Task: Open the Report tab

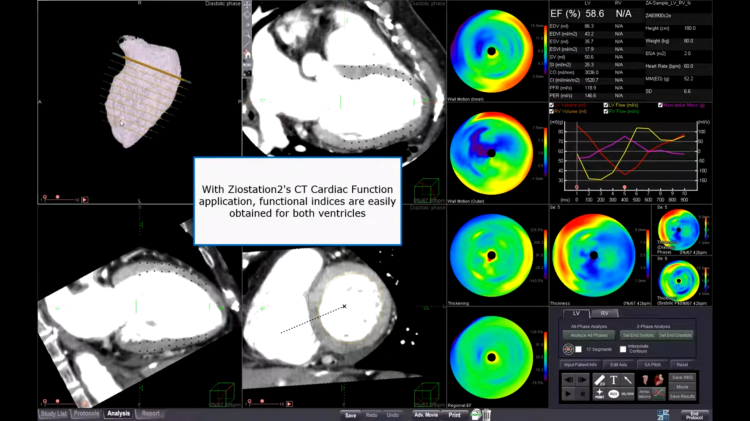Action: 151,414
